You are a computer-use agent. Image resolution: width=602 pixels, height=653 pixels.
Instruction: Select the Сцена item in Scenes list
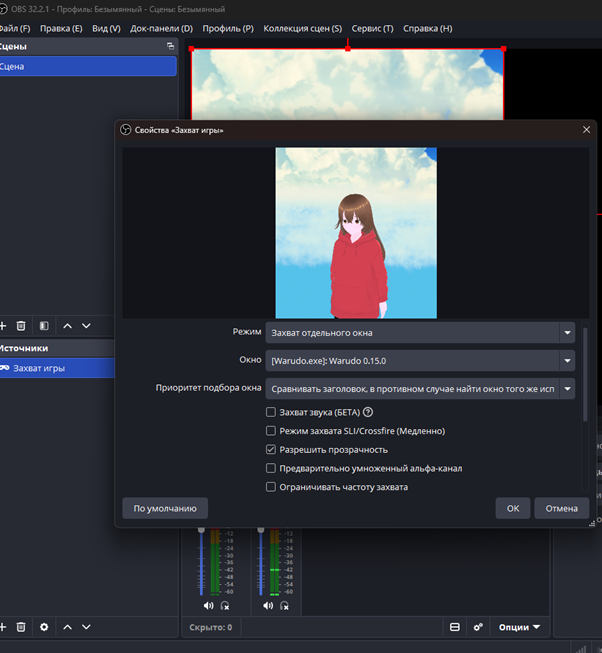[x=88, y=66]
